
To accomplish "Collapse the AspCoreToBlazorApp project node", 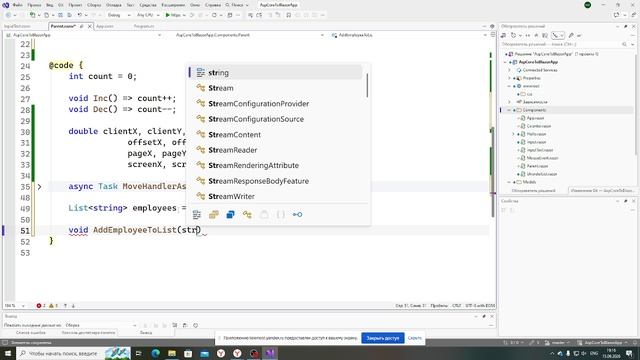I will pyautogui.click(x=505, y=62).
